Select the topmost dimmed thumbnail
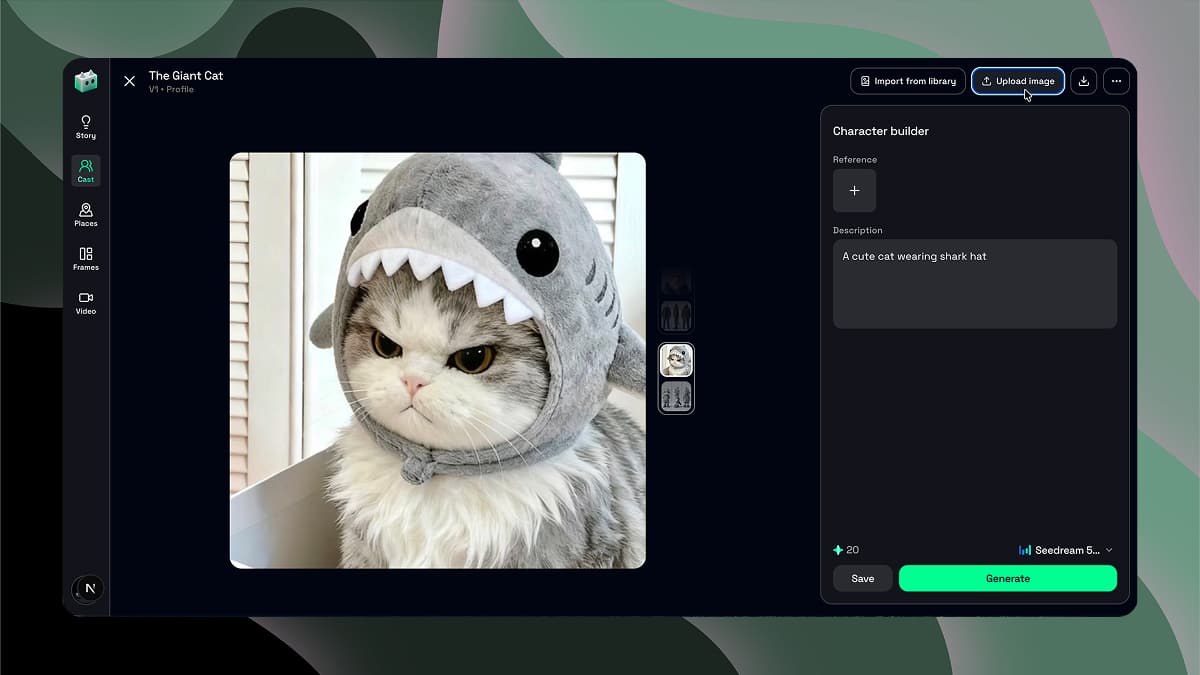 tap(677, 281)
